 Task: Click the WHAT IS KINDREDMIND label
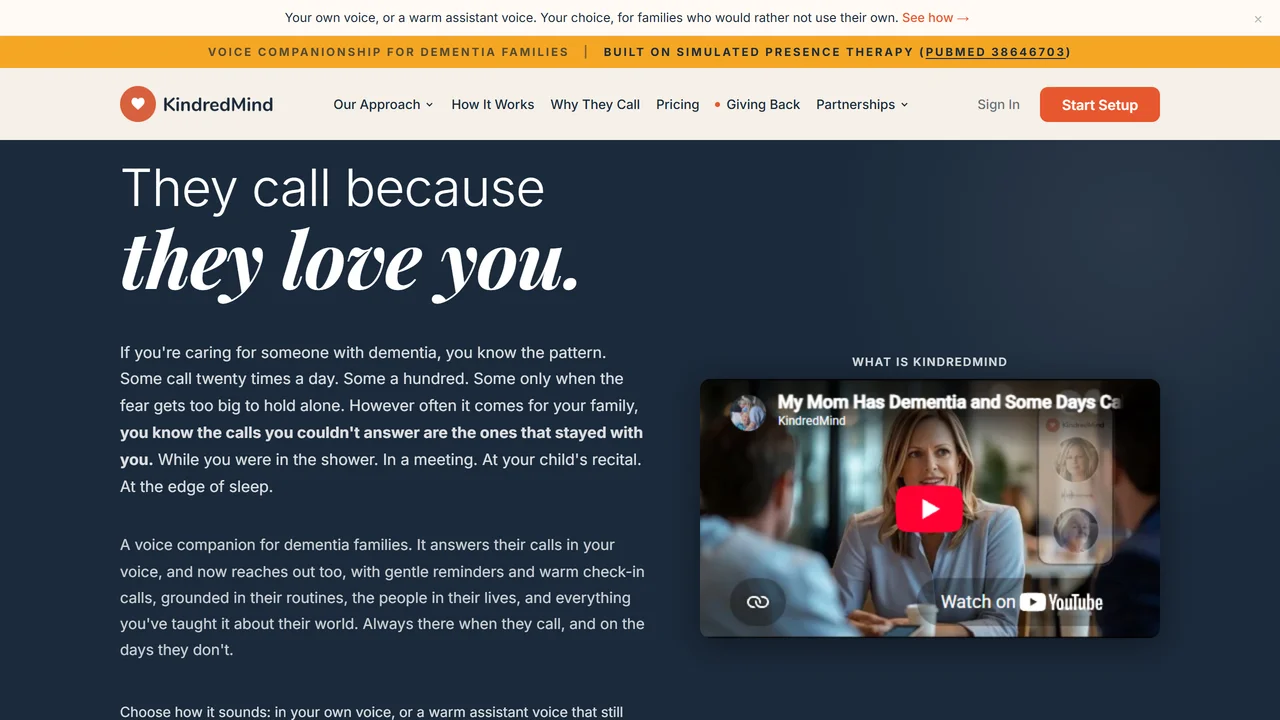point(930,362)
